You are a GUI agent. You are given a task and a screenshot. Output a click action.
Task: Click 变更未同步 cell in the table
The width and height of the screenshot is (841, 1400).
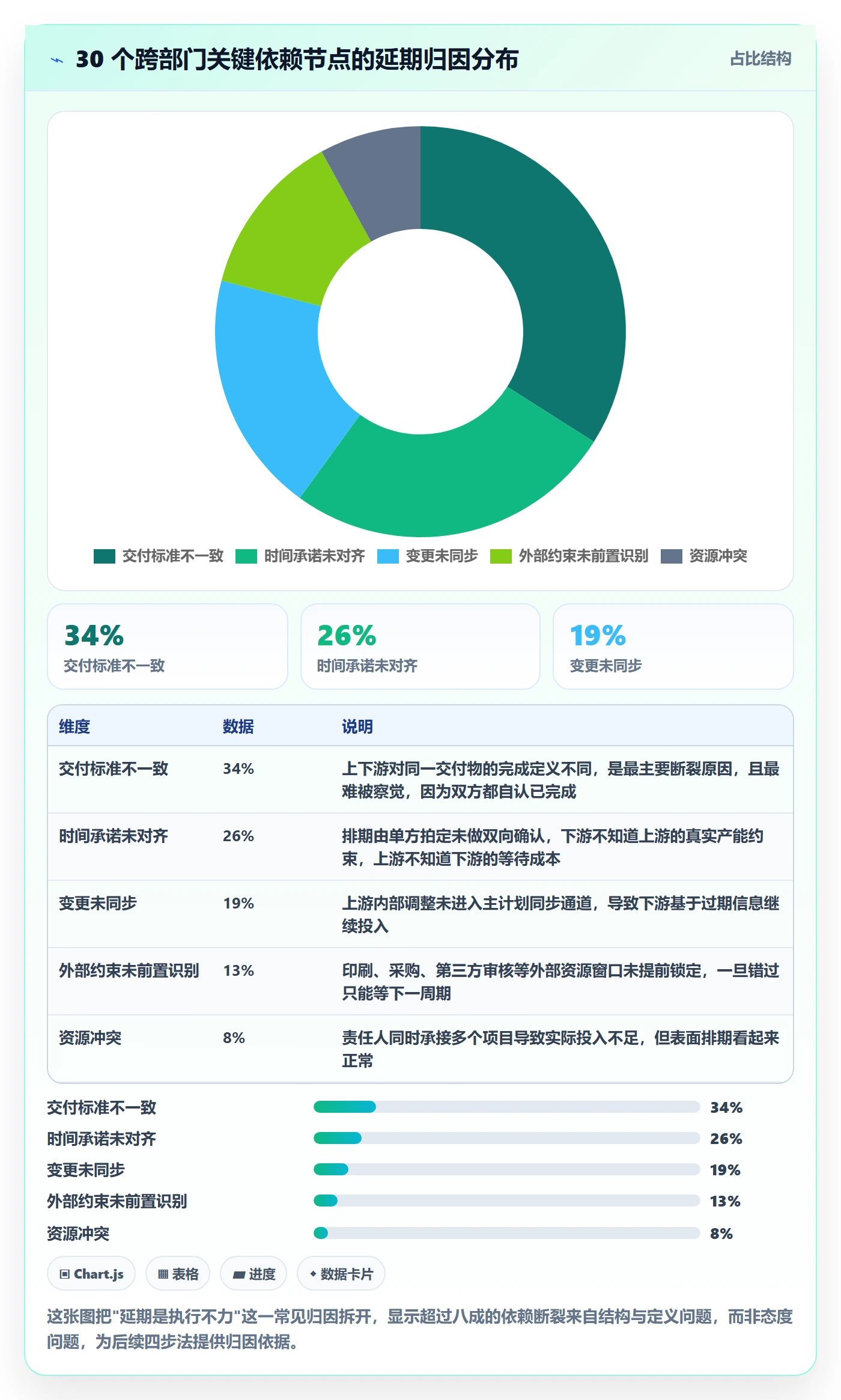98,903
